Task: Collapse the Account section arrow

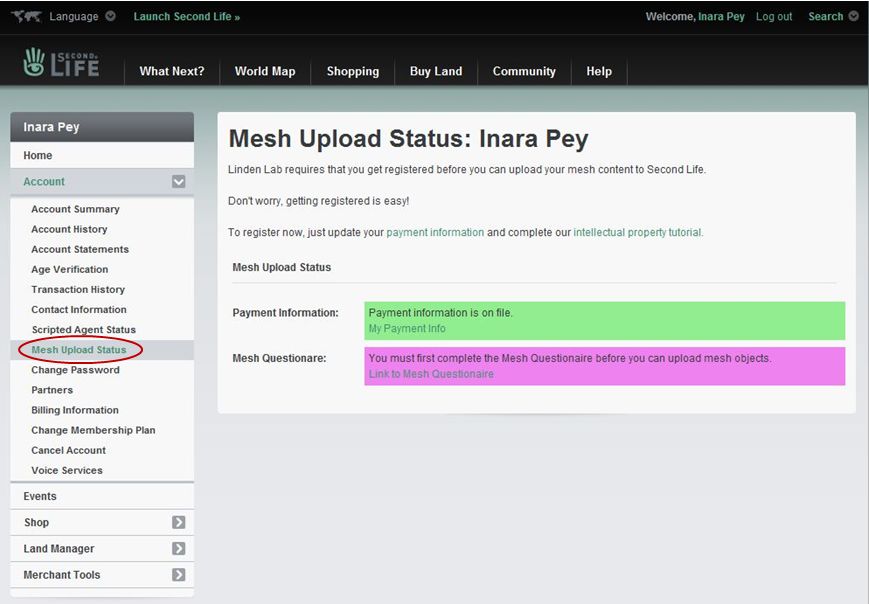Action: (x=178, y=182)
